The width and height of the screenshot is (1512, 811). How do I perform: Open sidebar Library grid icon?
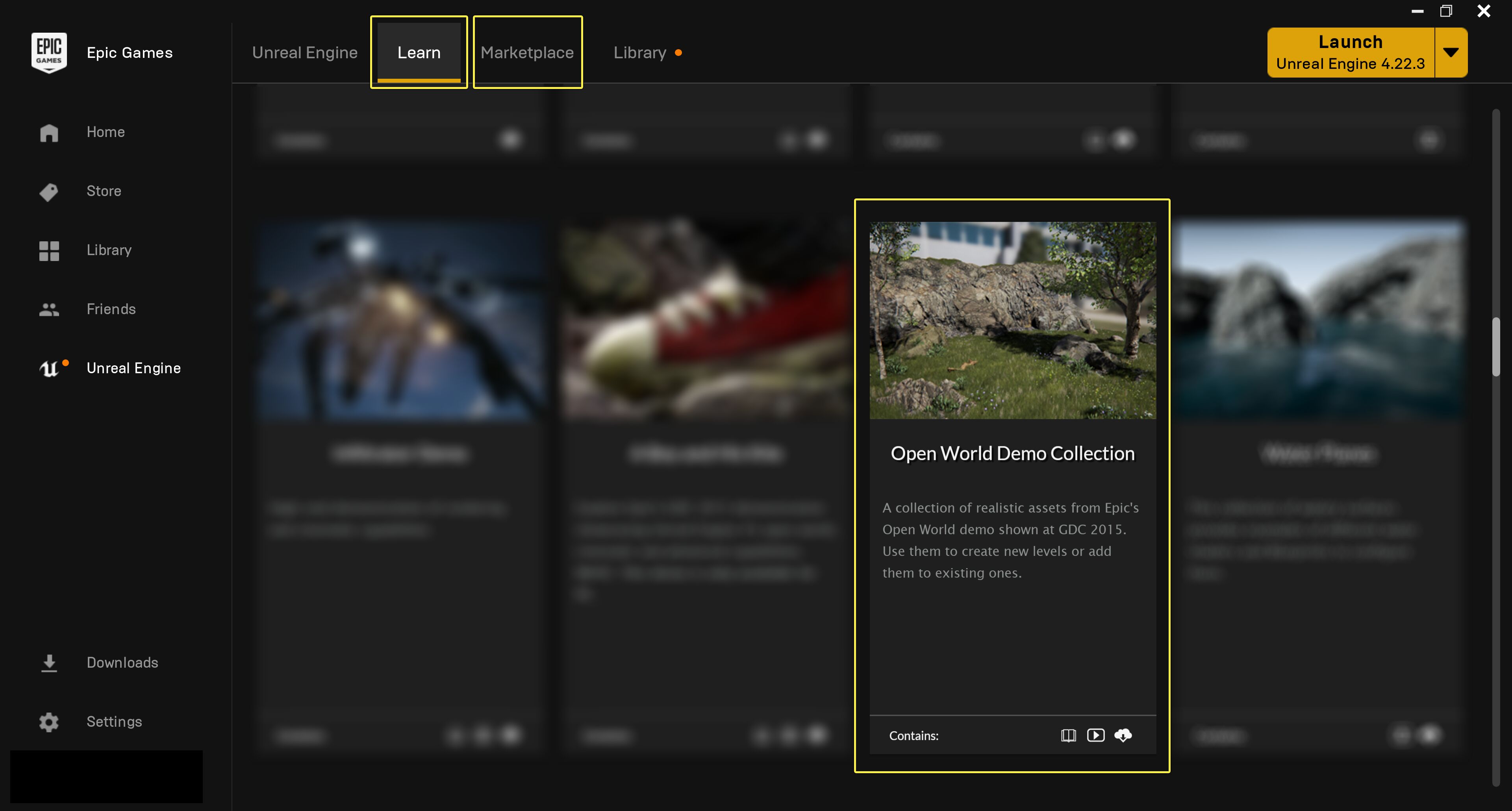(x=49, y=250)
